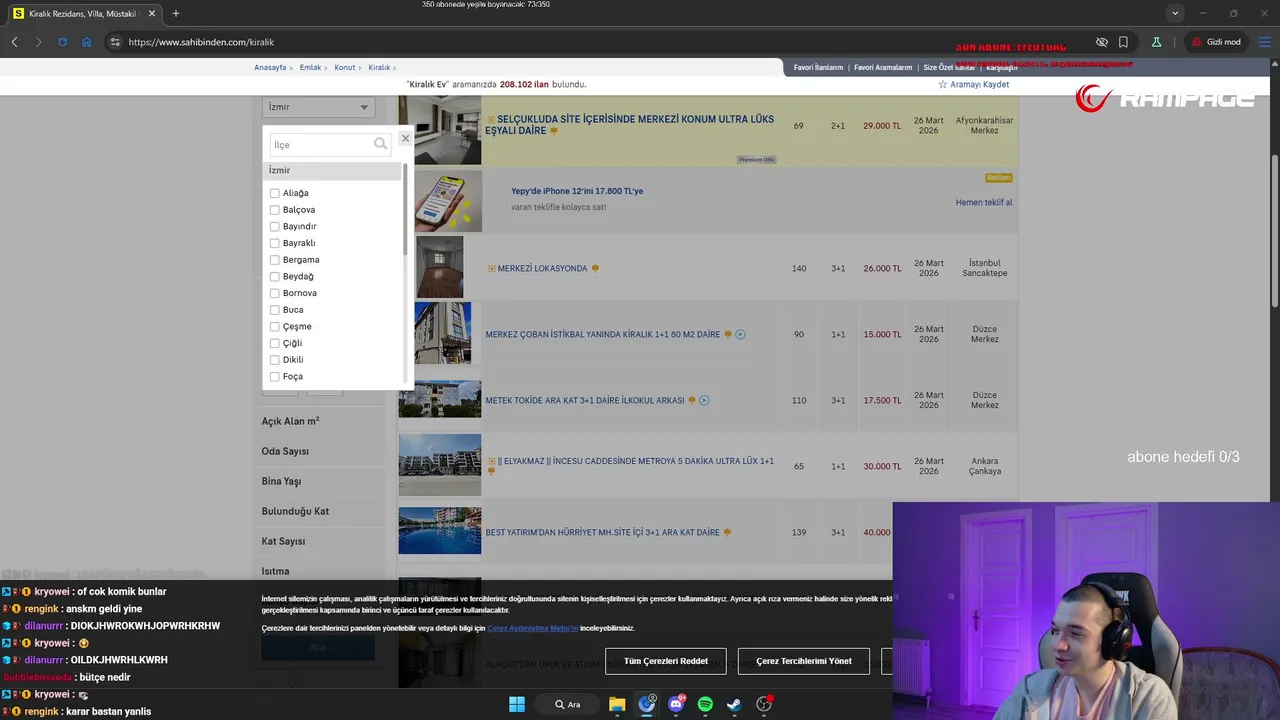This screenshot has height=720, width=1280.
Task: Go back with the browser back arrow
Action: click(x=14, y=42)
